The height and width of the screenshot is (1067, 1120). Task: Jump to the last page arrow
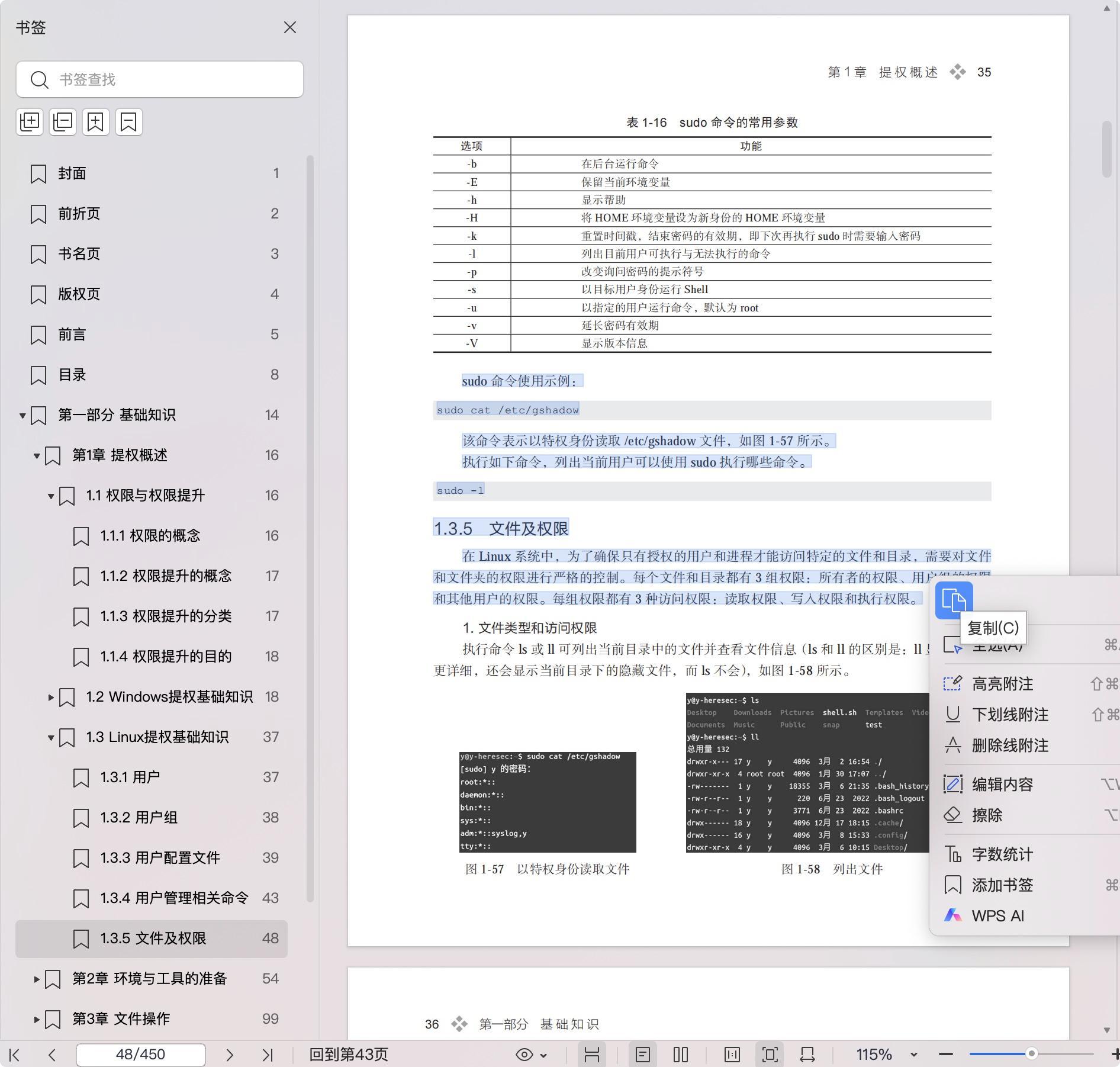tap(268, 1055)
